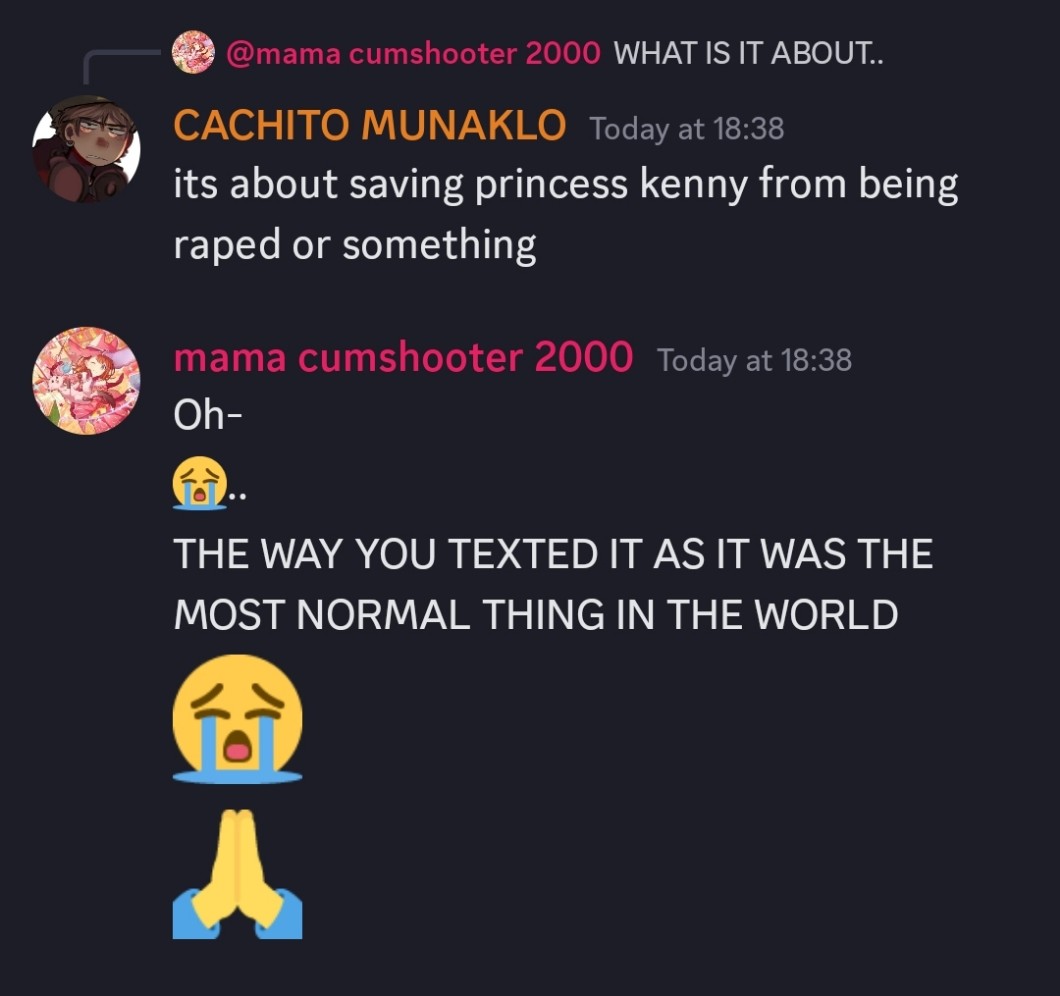The image size is (1060, 996).
Task: Click the large folded hands emoji
Action: tap(237, 873)
